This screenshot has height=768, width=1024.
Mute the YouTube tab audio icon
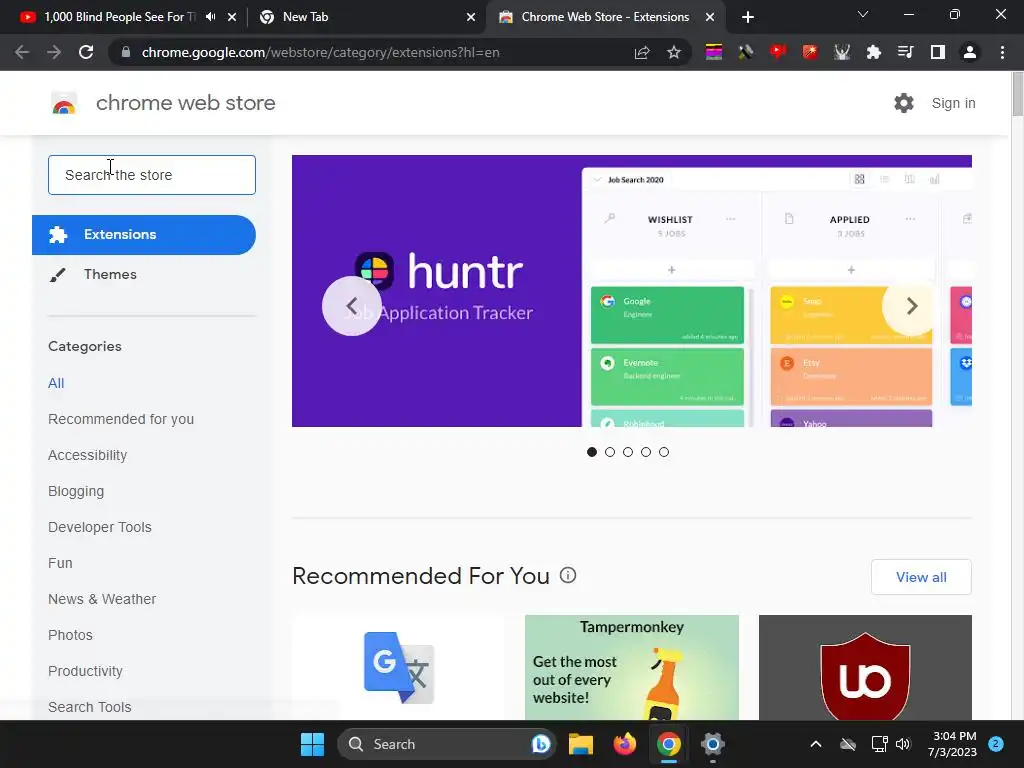(210, 17)
